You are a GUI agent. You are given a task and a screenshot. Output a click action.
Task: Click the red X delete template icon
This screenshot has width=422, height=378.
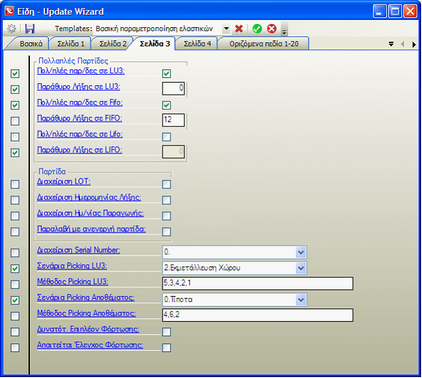239,29
